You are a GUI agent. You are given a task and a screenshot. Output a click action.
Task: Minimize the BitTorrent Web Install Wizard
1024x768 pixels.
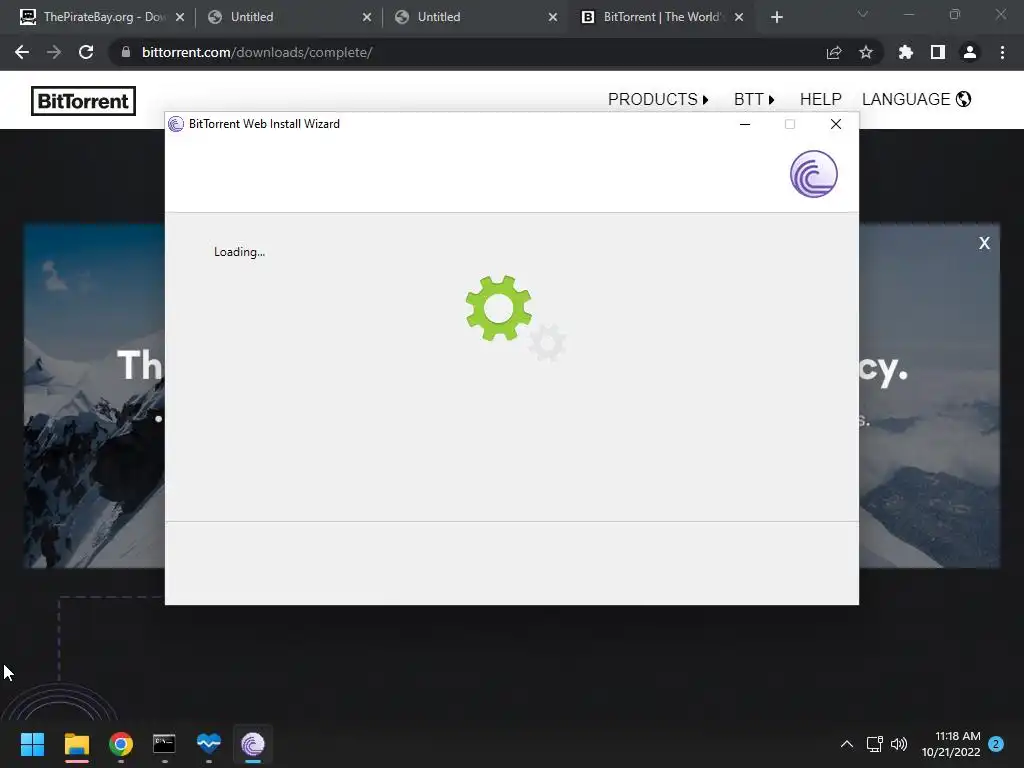click(744, 124)
